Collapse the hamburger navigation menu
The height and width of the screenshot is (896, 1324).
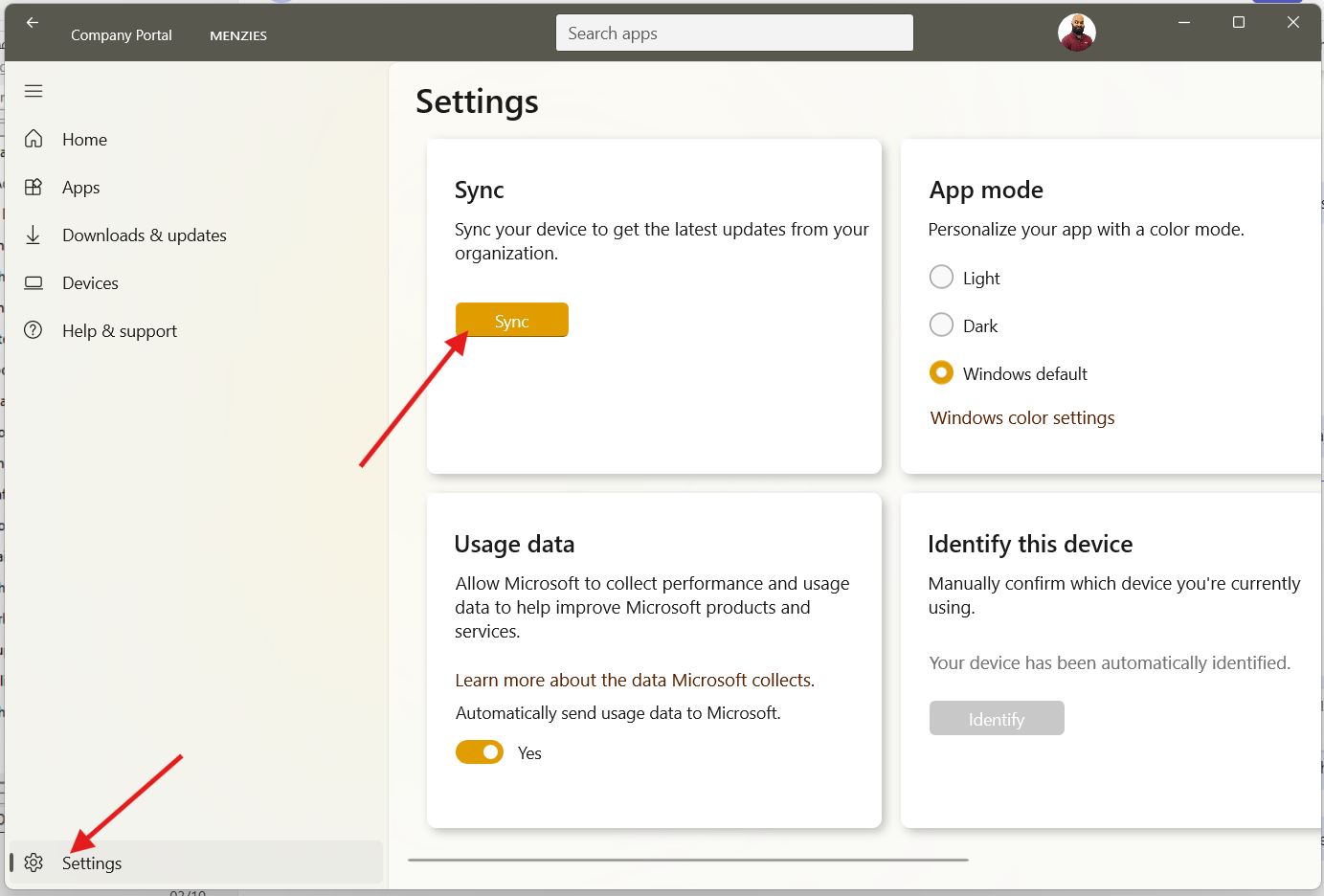coord(34,91)
